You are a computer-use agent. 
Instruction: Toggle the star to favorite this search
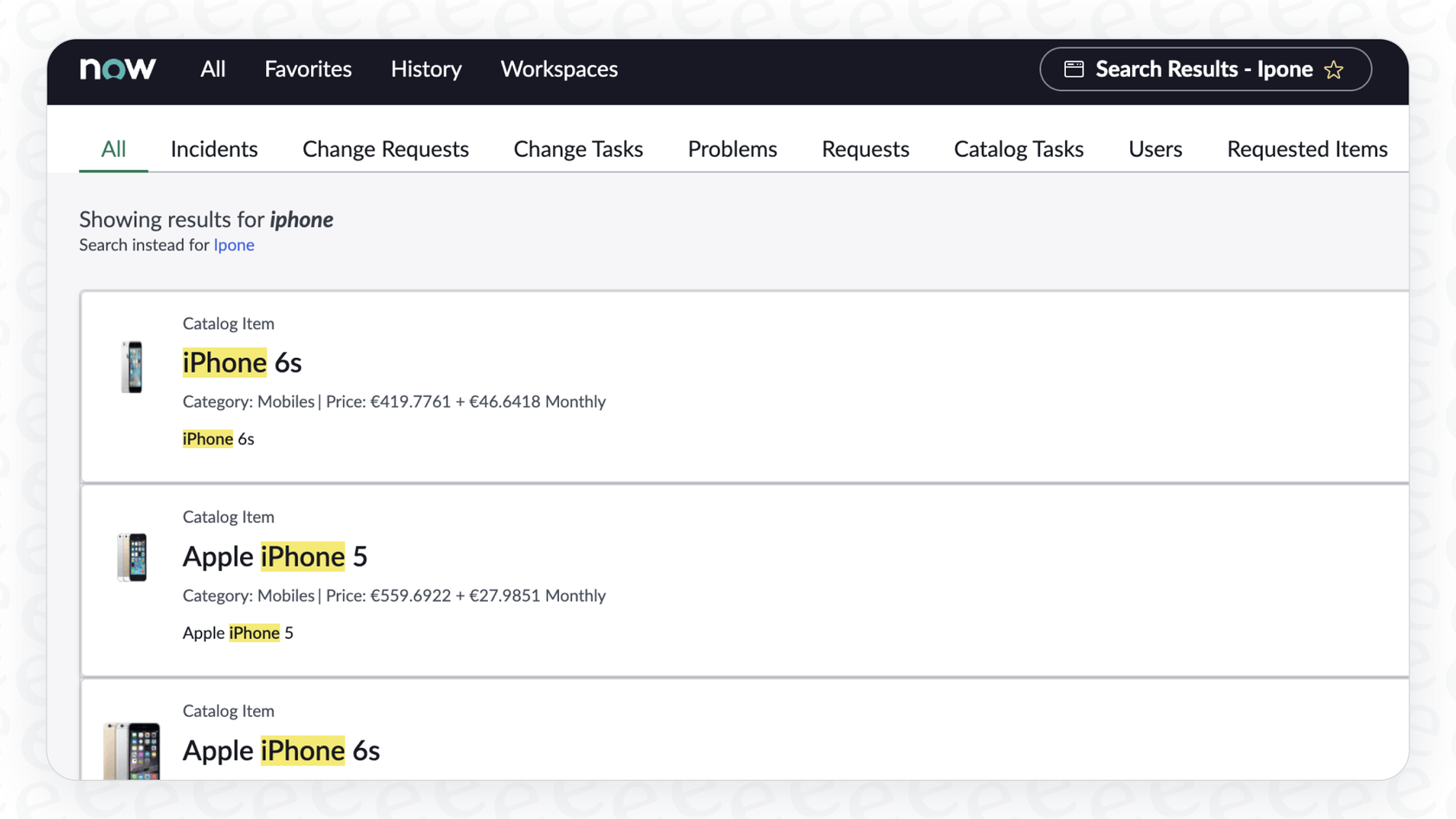pyautogui.click(x=1335, y=69)
